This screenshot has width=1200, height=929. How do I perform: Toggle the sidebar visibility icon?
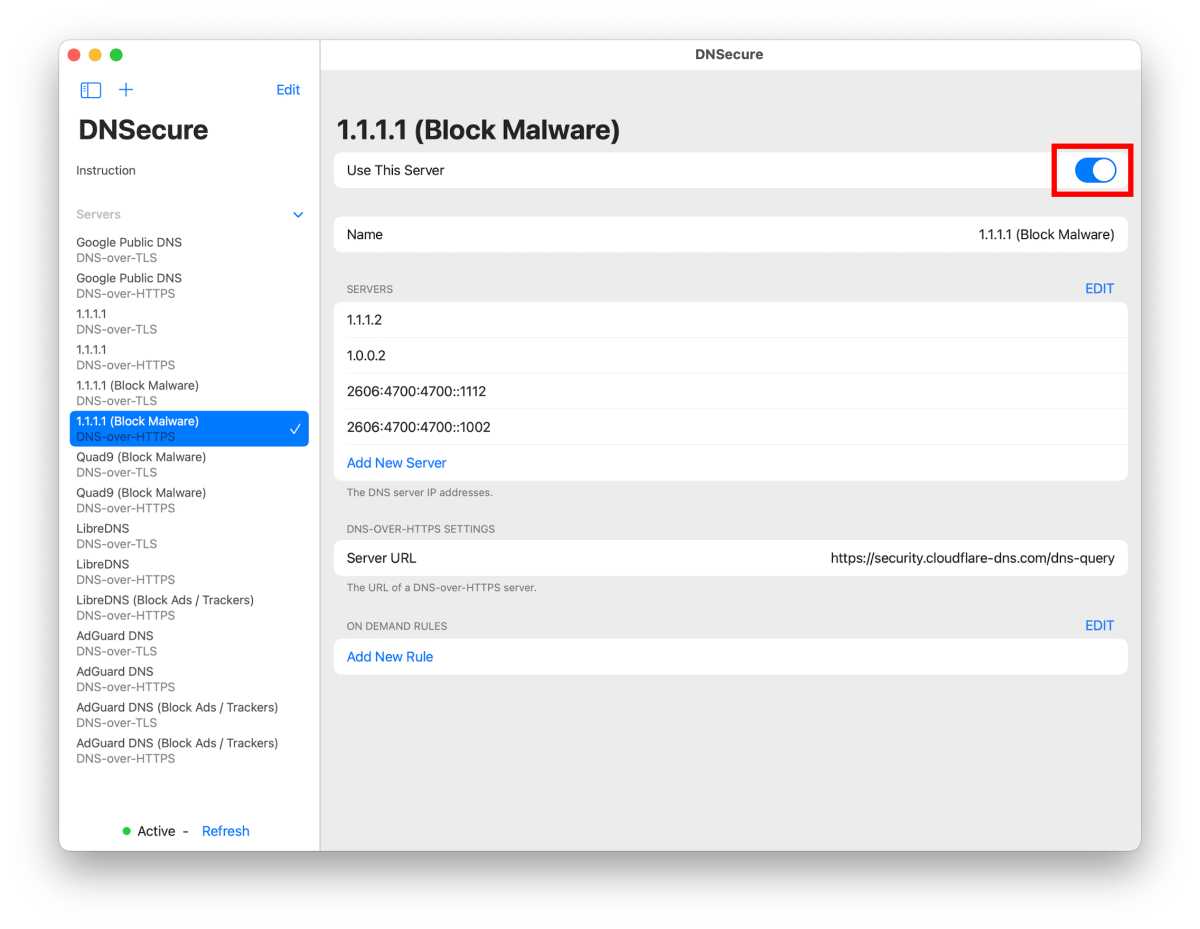91,90
